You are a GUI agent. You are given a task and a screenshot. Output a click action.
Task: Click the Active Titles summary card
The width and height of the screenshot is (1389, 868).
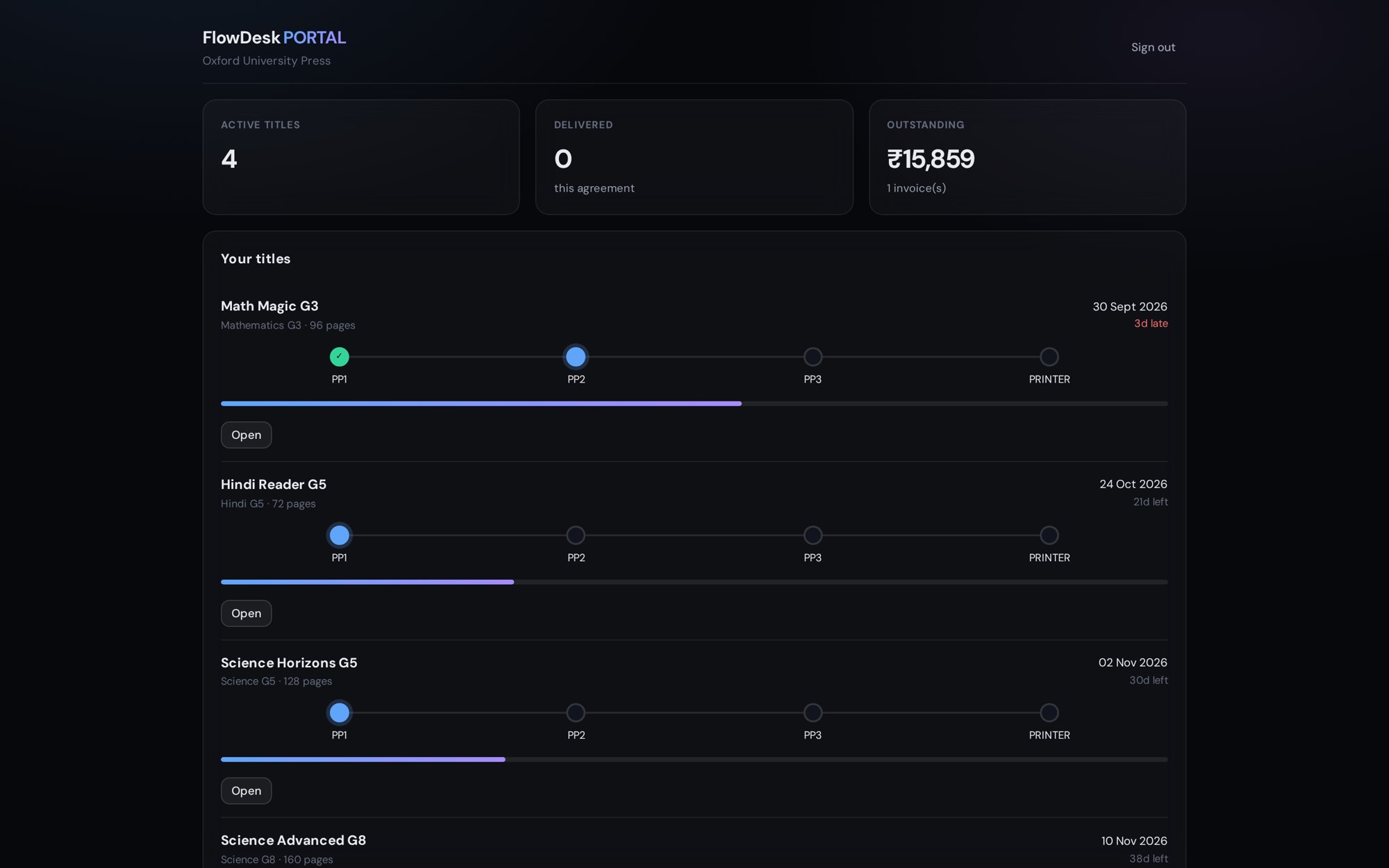click(x=361, y=157)
